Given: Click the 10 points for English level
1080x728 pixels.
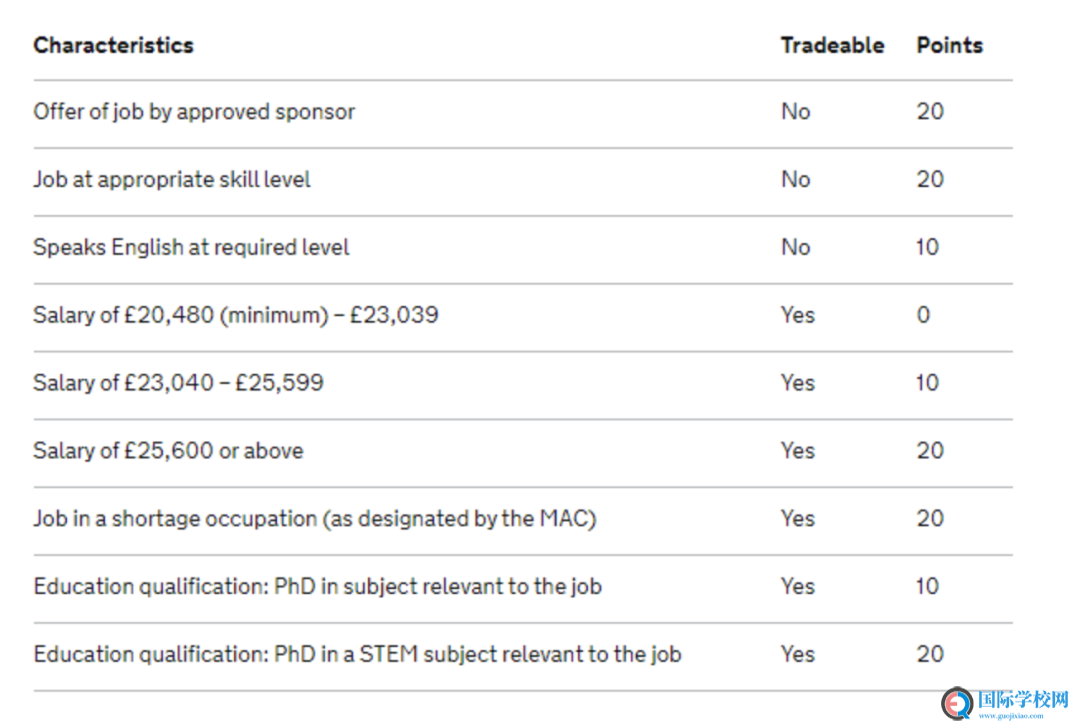Looking at the screenshot, I should pos(927,247).
